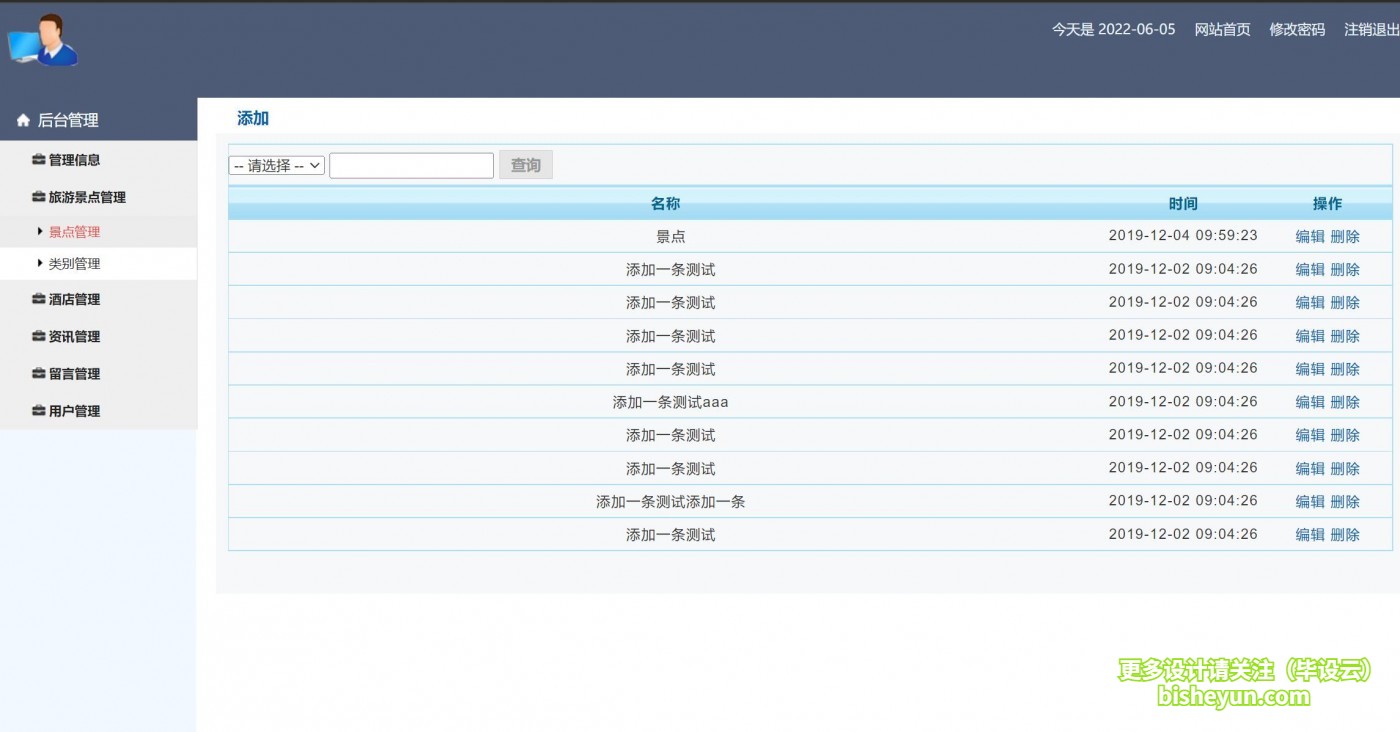This screenshot has width=1400, height=732.
Task: Go to 网站首页 in top navigation
Action: (x=1222, y=30)
